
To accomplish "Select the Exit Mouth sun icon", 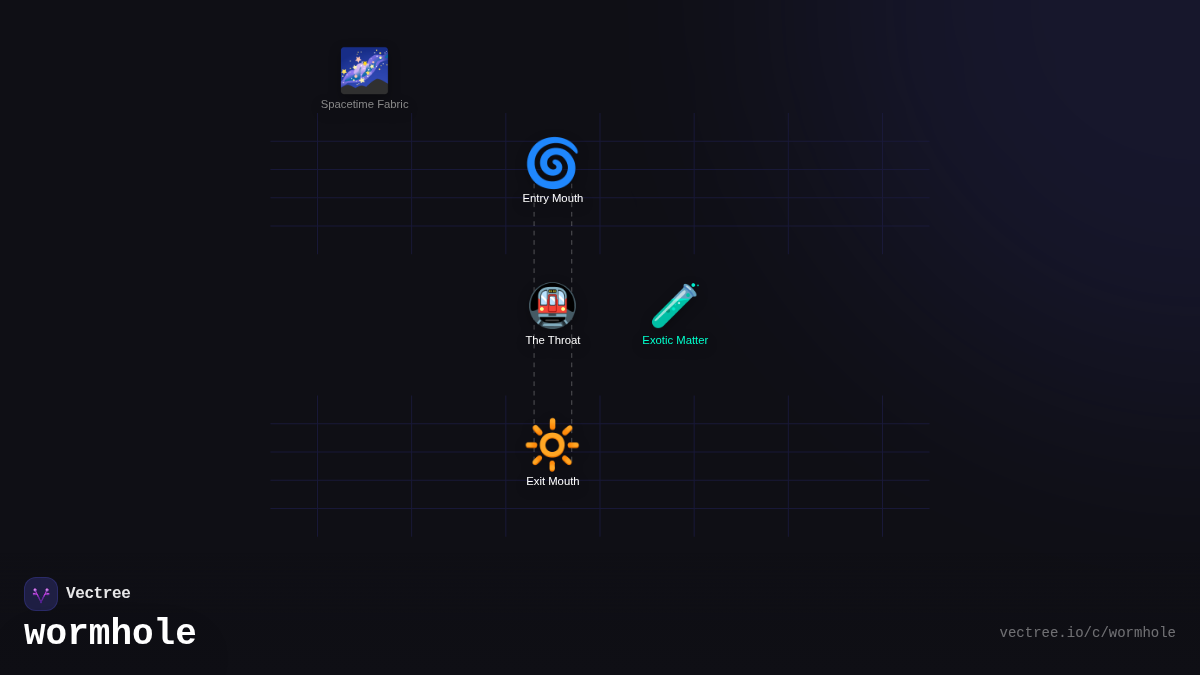I will [552, 445].
